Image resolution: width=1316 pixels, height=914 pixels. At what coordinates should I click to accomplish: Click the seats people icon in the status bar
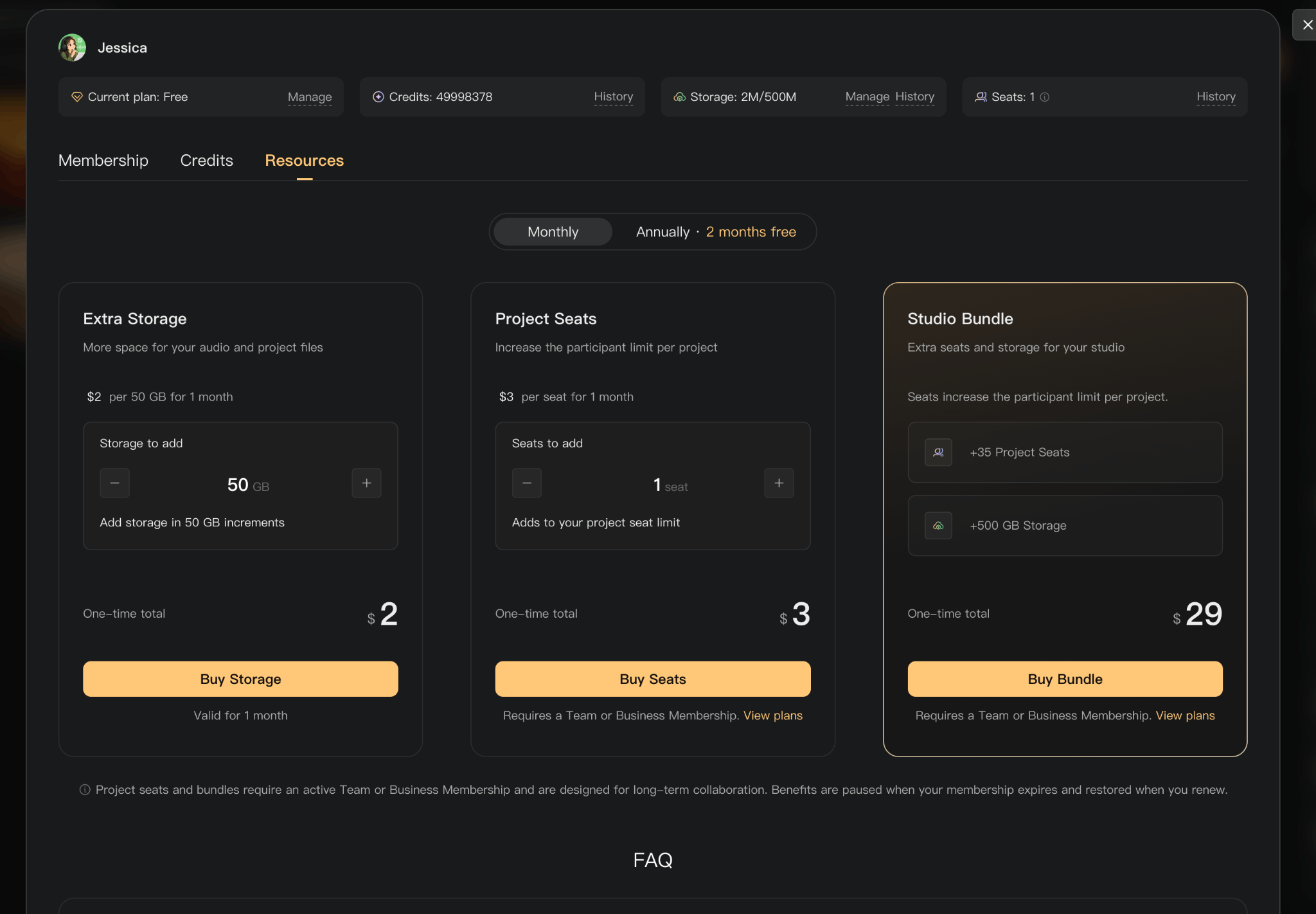click(981, 97)
